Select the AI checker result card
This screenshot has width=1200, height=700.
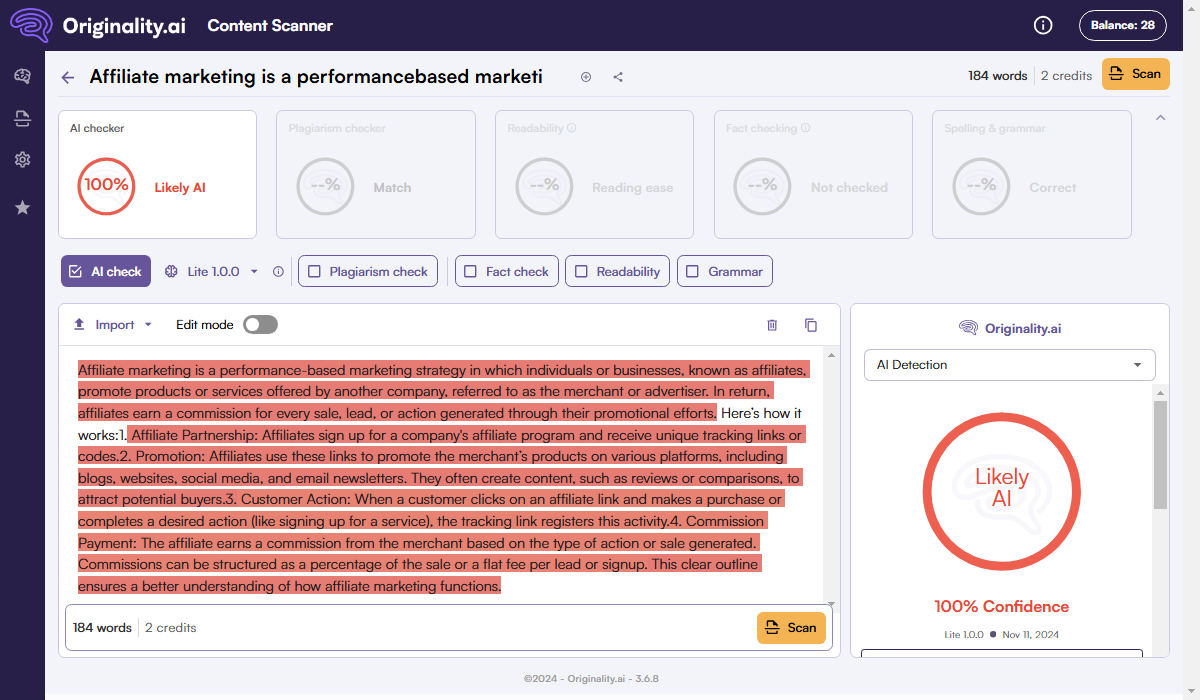[157, 175]
